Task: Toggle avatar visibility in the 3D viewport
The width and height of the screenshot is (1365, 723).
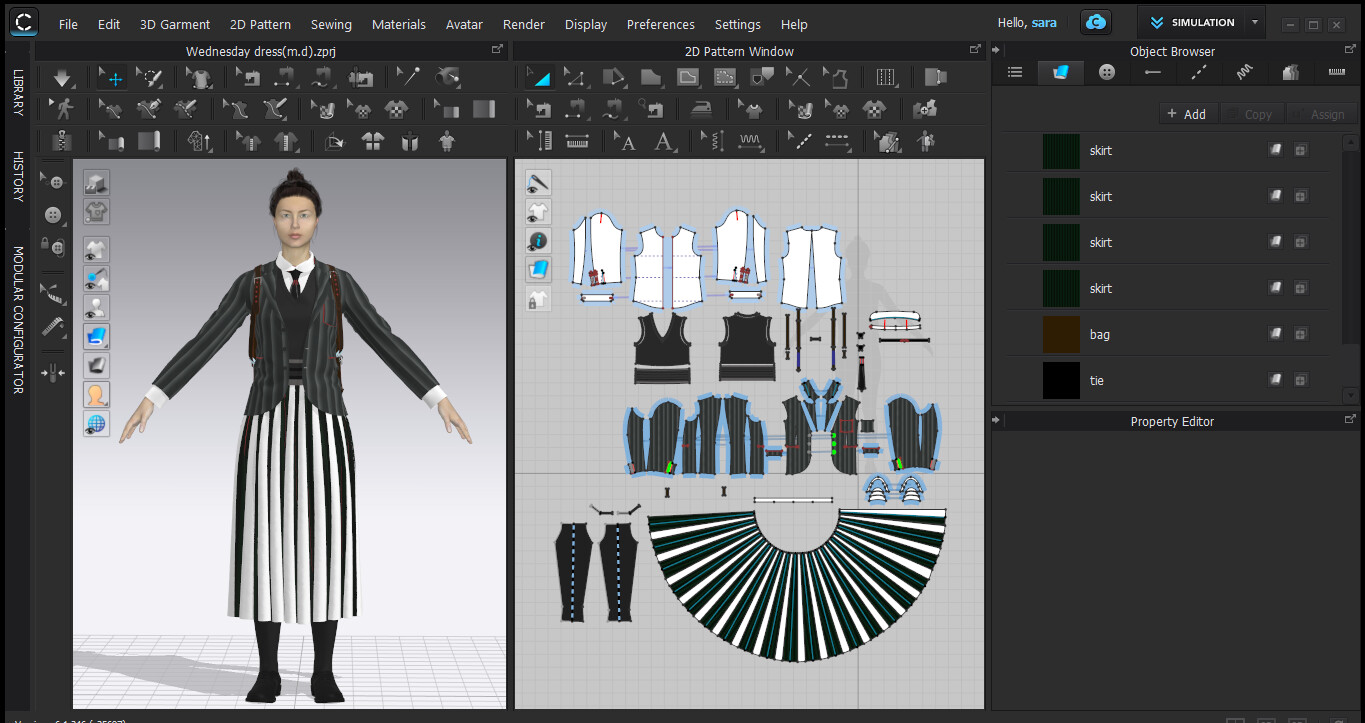Action: [x=96, y=307]
